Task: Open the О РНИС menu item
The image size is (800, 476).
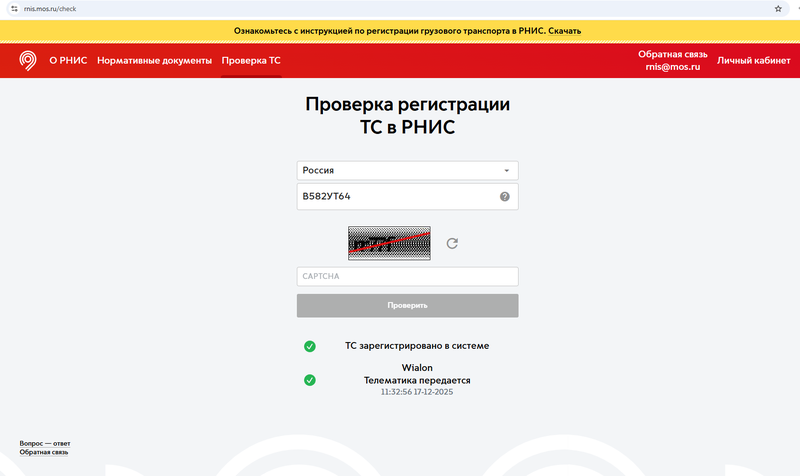Action: pyautogui.click(x=68, y=60)
